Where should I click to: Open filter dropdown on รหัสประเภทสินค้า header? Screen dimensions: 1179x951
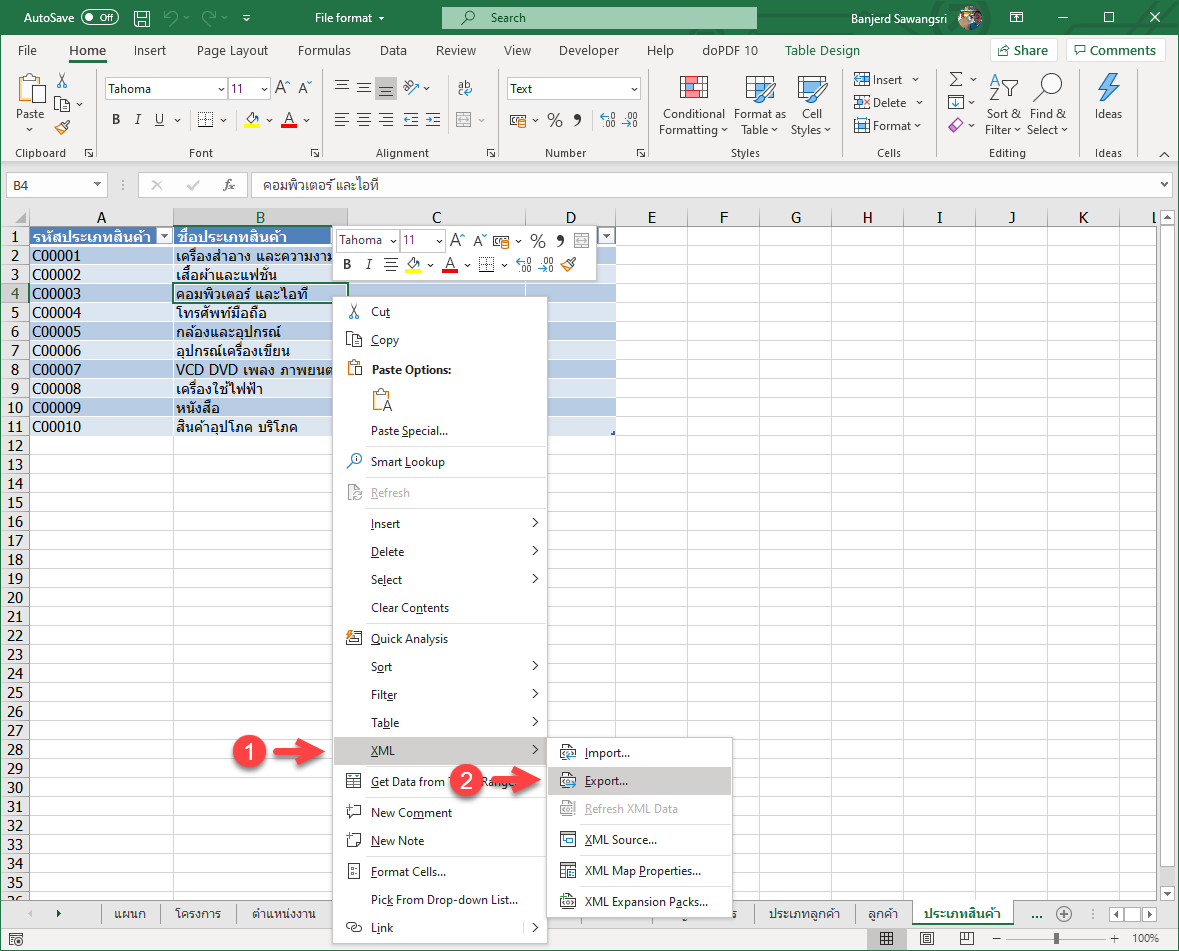point(165,237)
